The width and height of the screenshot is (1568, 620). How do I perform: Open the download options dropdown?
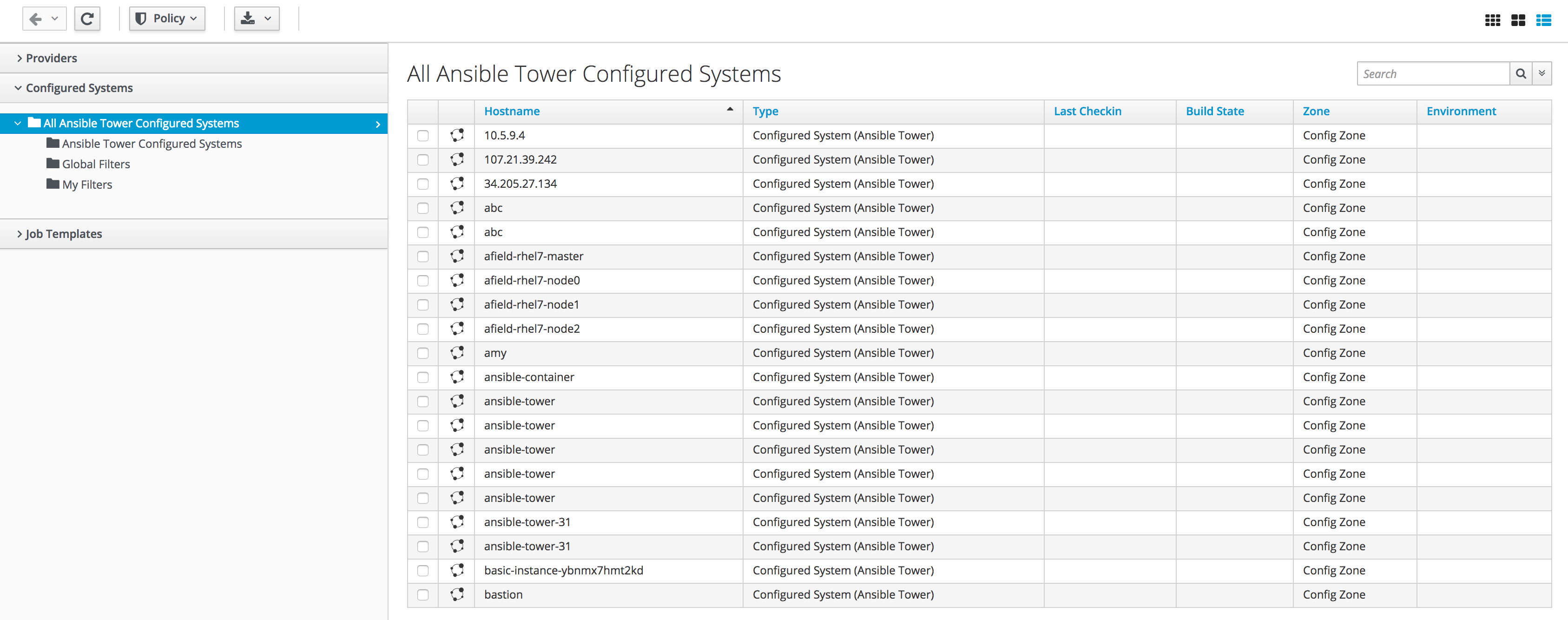[x=257, y=19]
